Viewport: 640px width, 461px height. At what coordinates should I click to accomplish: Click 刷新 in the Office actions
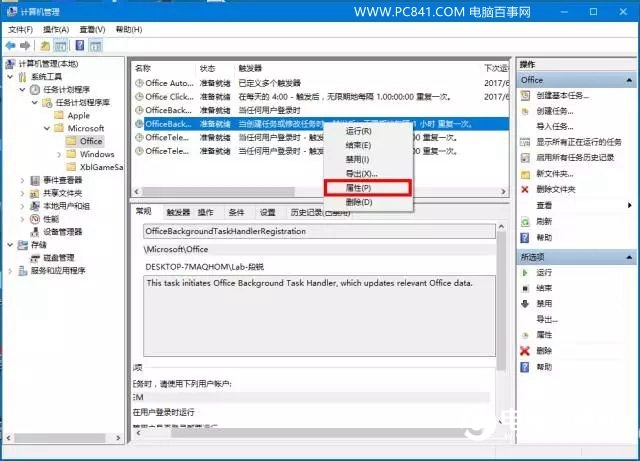tap(544, 222)
